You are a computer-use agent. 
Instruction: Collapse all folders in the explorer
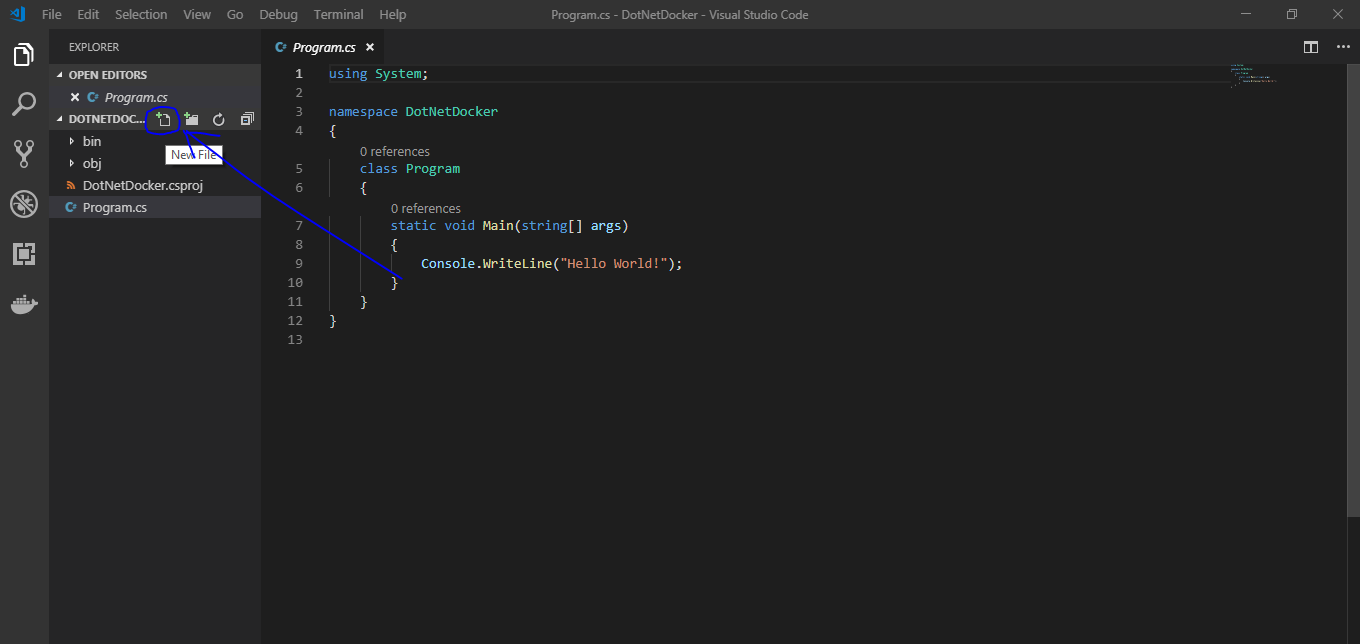[x=246, y=118]
